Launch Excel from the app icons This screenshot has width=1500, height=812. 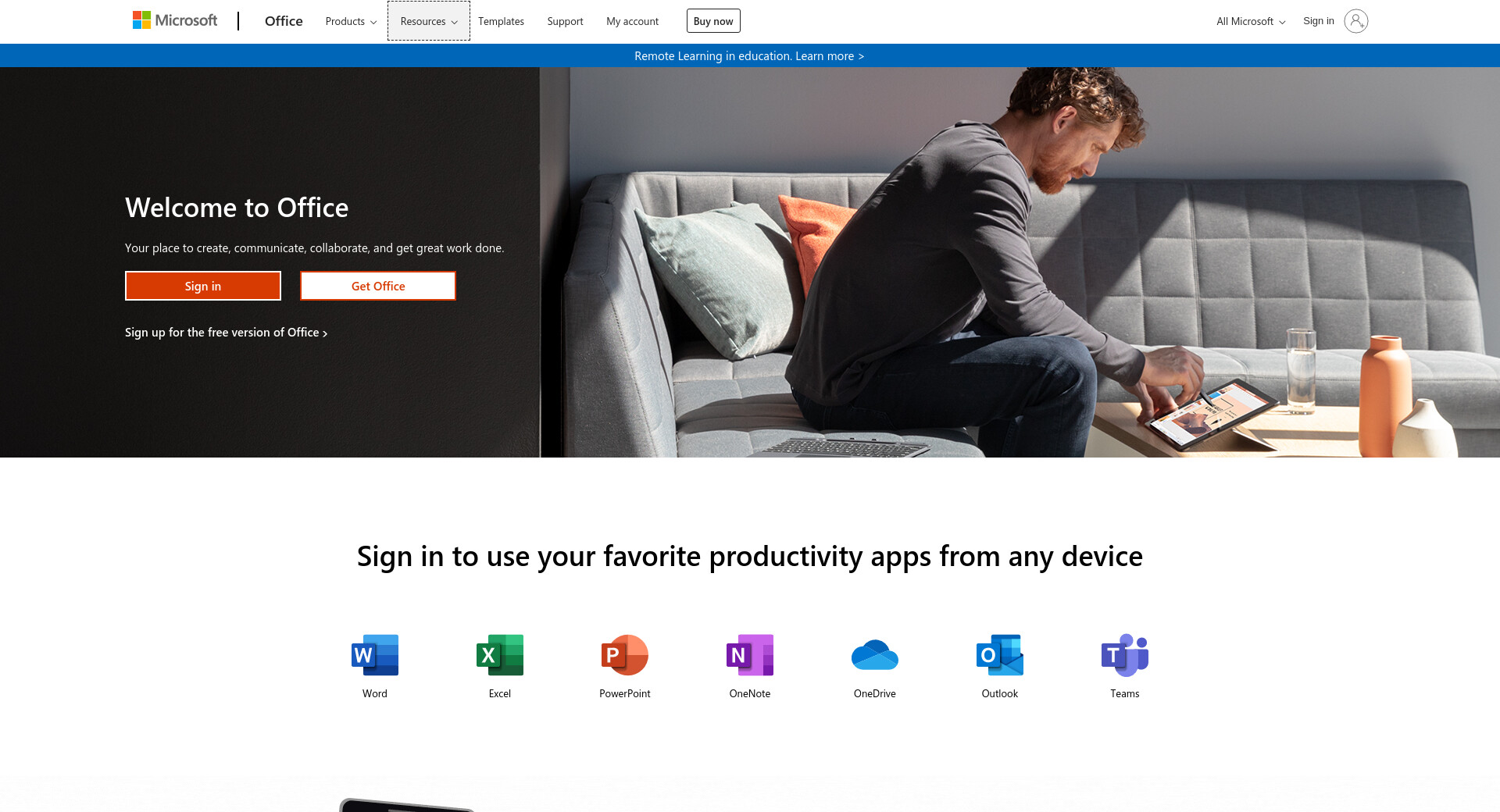click(500, 655)
